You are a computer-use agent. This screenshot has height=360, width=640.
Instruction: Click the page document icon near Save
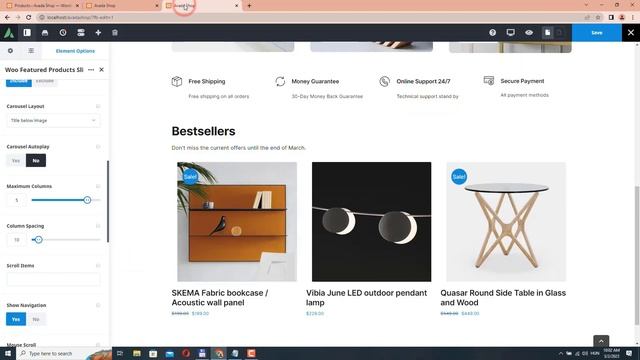[x=547, y=33]
